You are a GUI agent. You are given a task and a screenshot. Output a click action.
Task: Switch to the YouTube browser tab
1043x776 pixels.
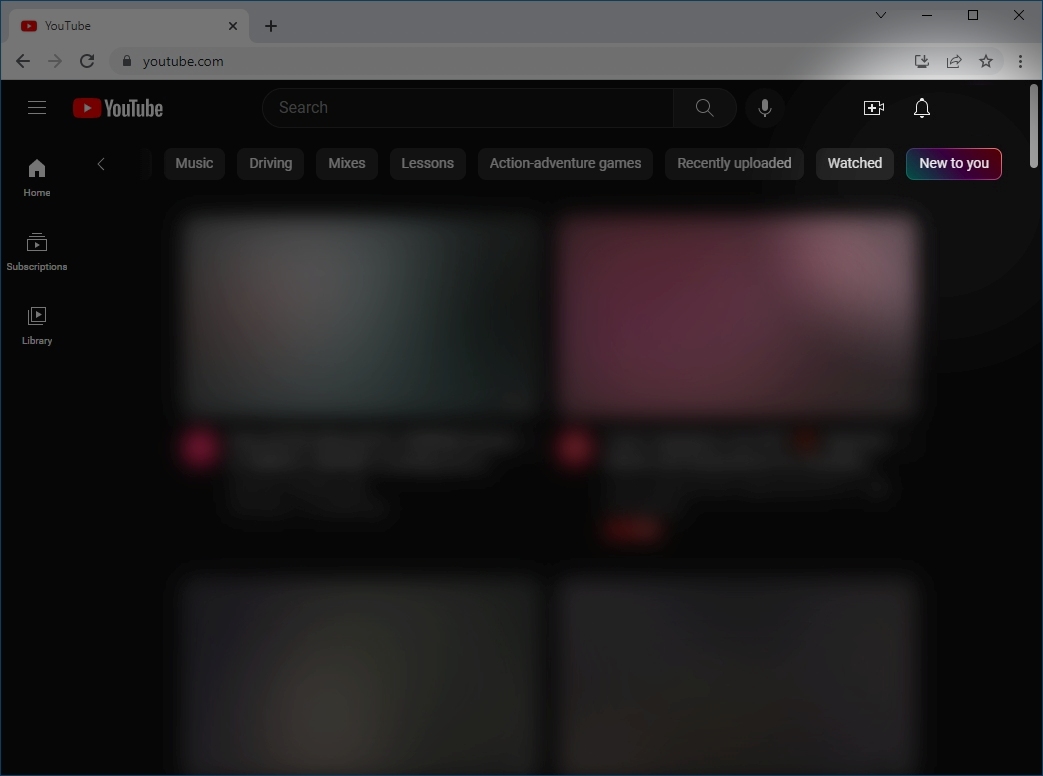(120, 25)
